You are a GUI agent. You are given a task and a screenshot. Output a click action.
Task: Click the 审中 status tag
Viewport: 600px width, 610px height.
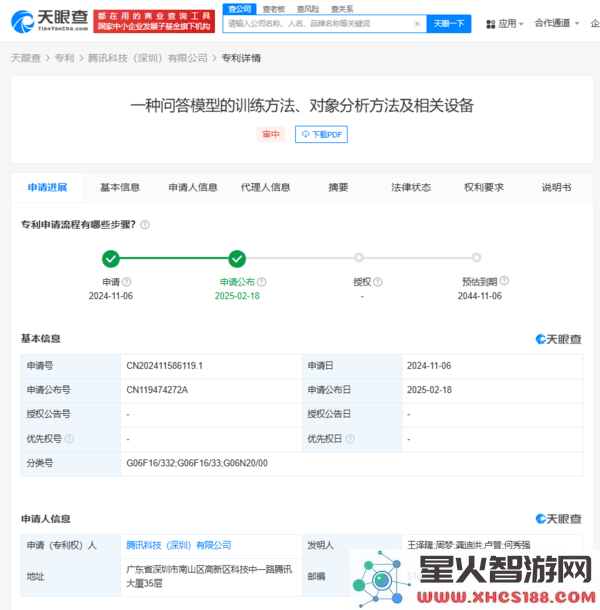[x=271, y=134]
